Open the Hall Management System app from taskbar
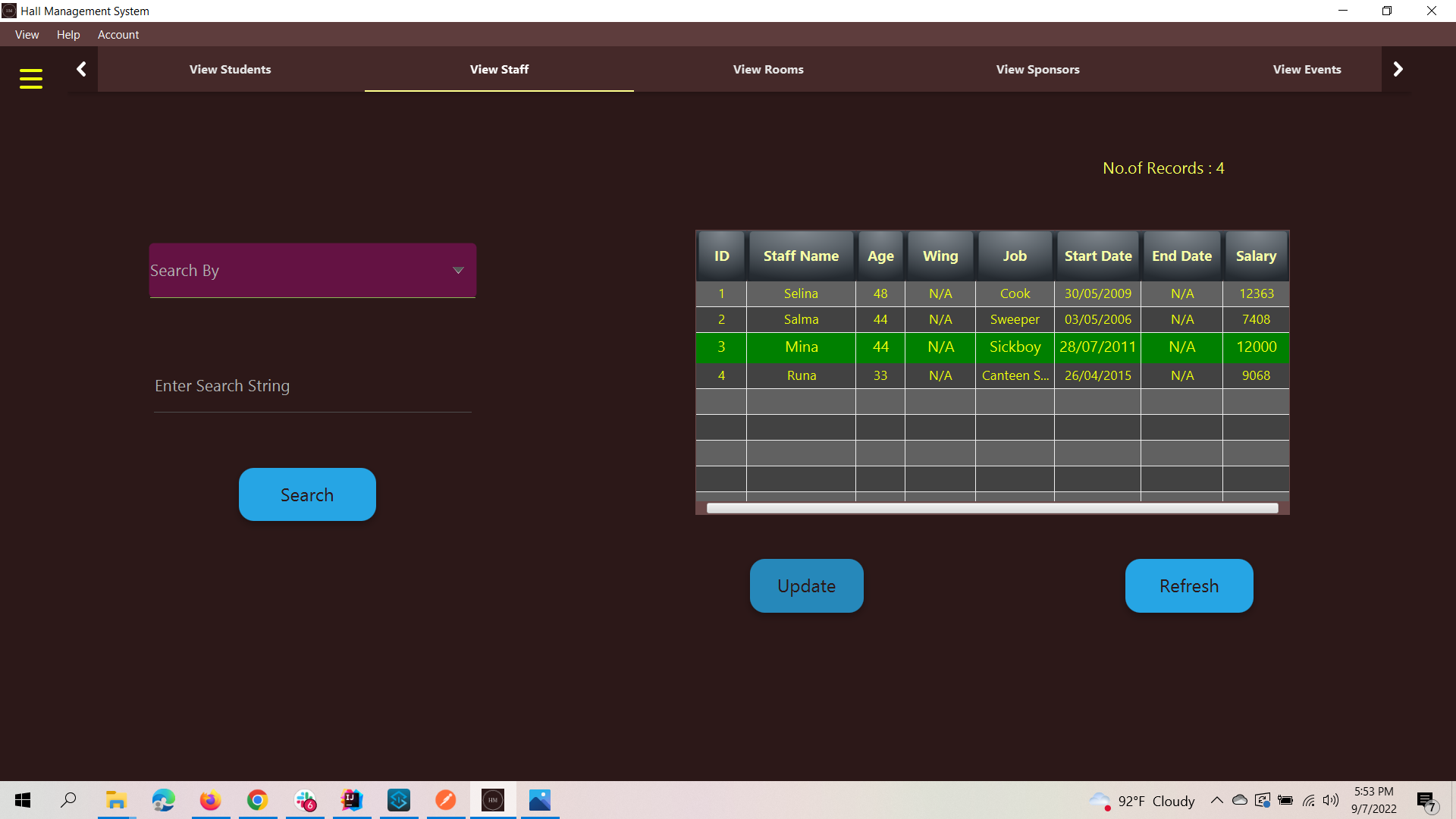 (x=492, y=800)
